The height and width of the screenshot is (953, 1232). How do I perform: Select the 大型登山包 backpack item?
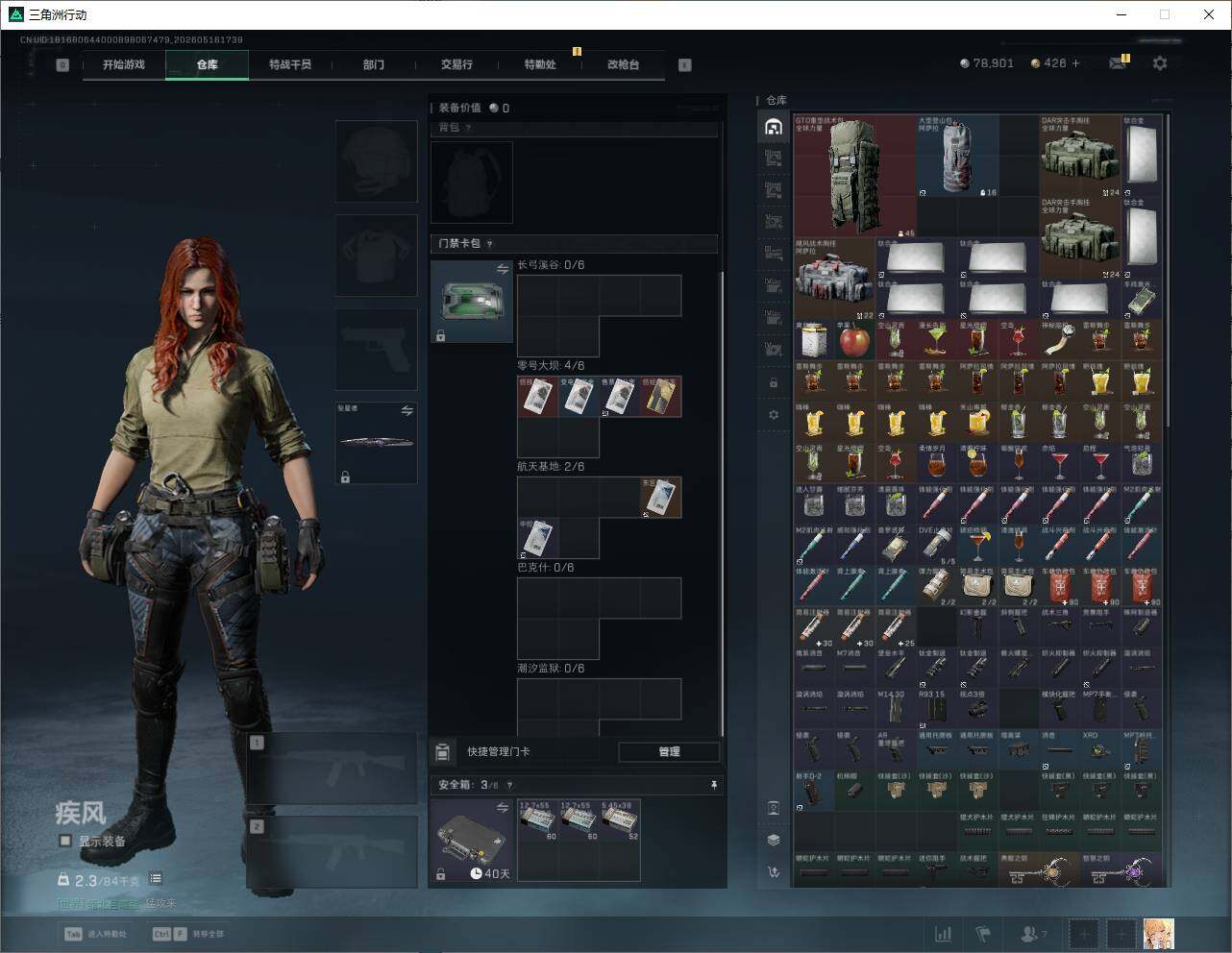click(x=958, y=157)
